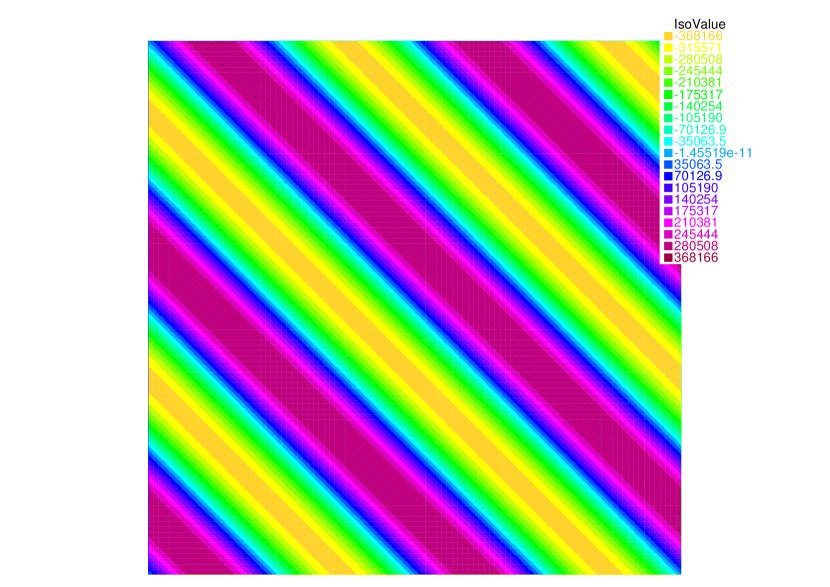
Task: Click the legend label -368166
Action: tap(698, 36)
